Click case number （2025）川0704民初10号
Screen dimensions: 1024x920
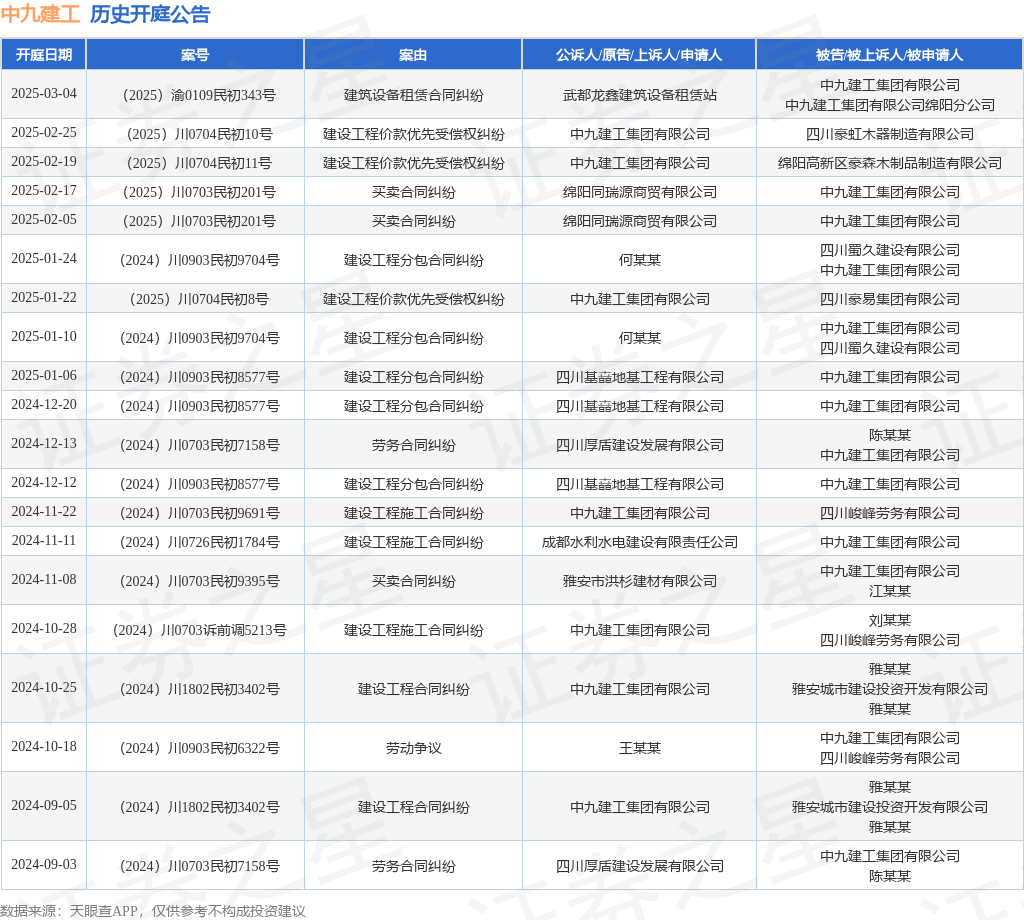(x=199, y=135)
